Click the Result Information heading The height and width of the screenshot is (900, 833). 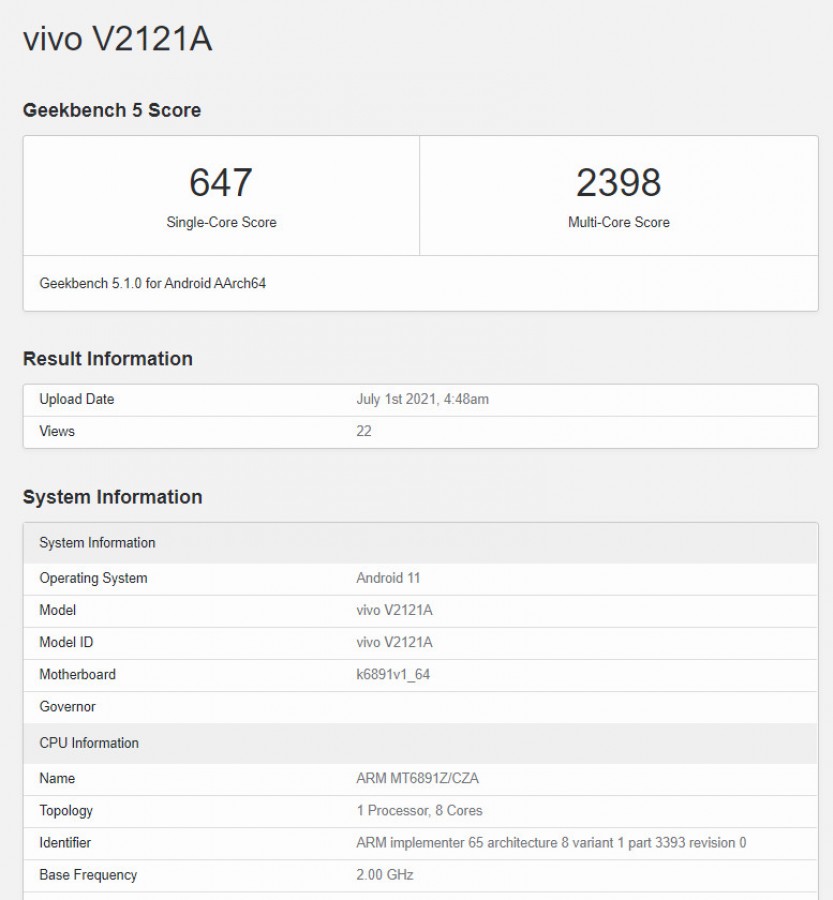[x=108, y=359]
